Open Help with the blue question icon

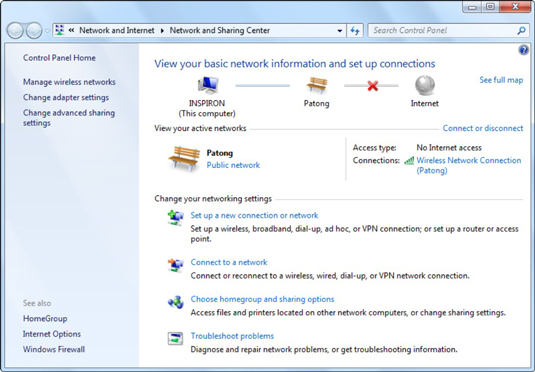[x=523, y=50]
